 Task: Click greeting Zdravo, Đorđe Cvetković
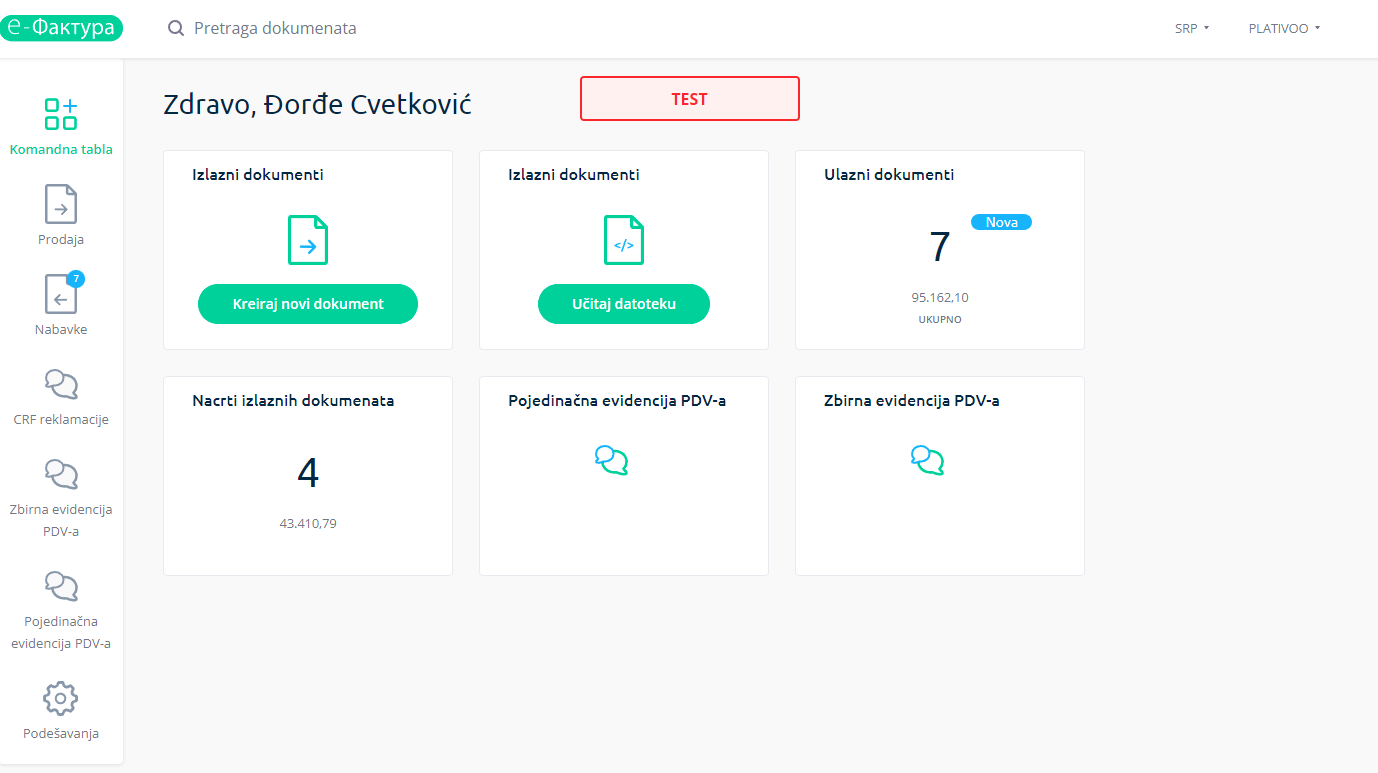(x=317, y=104)
